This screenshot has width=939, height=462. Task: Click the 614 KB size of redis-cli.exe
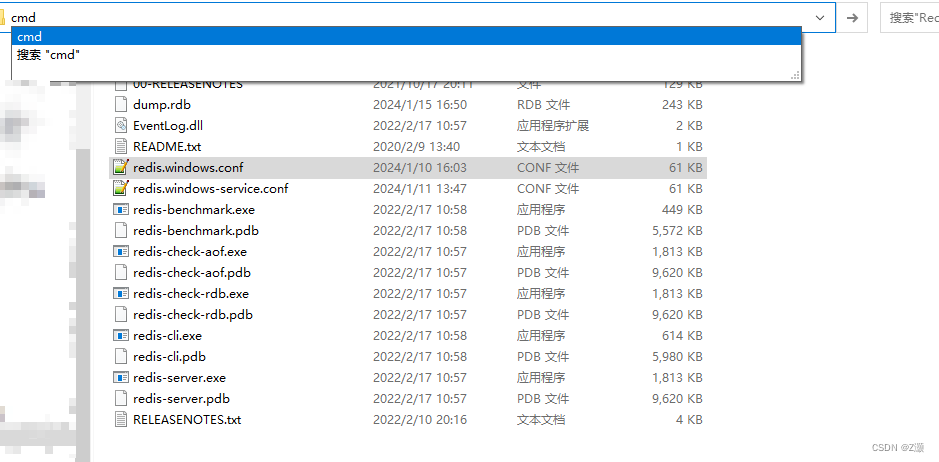[682, 336]
